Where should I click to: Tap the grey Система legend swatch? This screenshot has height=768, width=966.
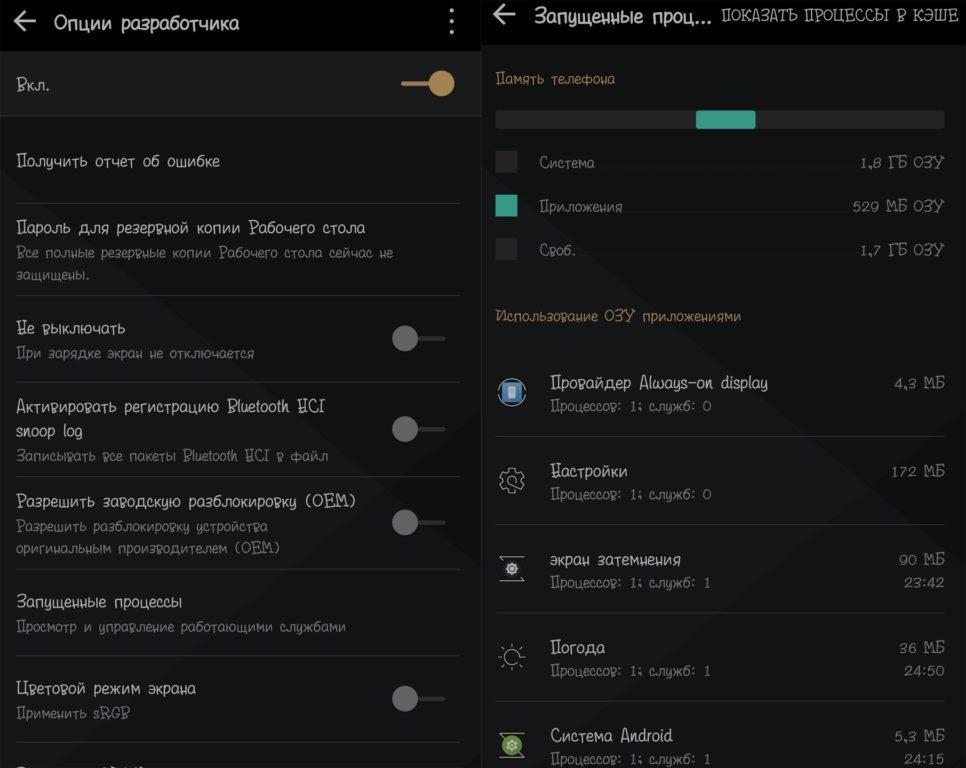(x=506, y=162)
